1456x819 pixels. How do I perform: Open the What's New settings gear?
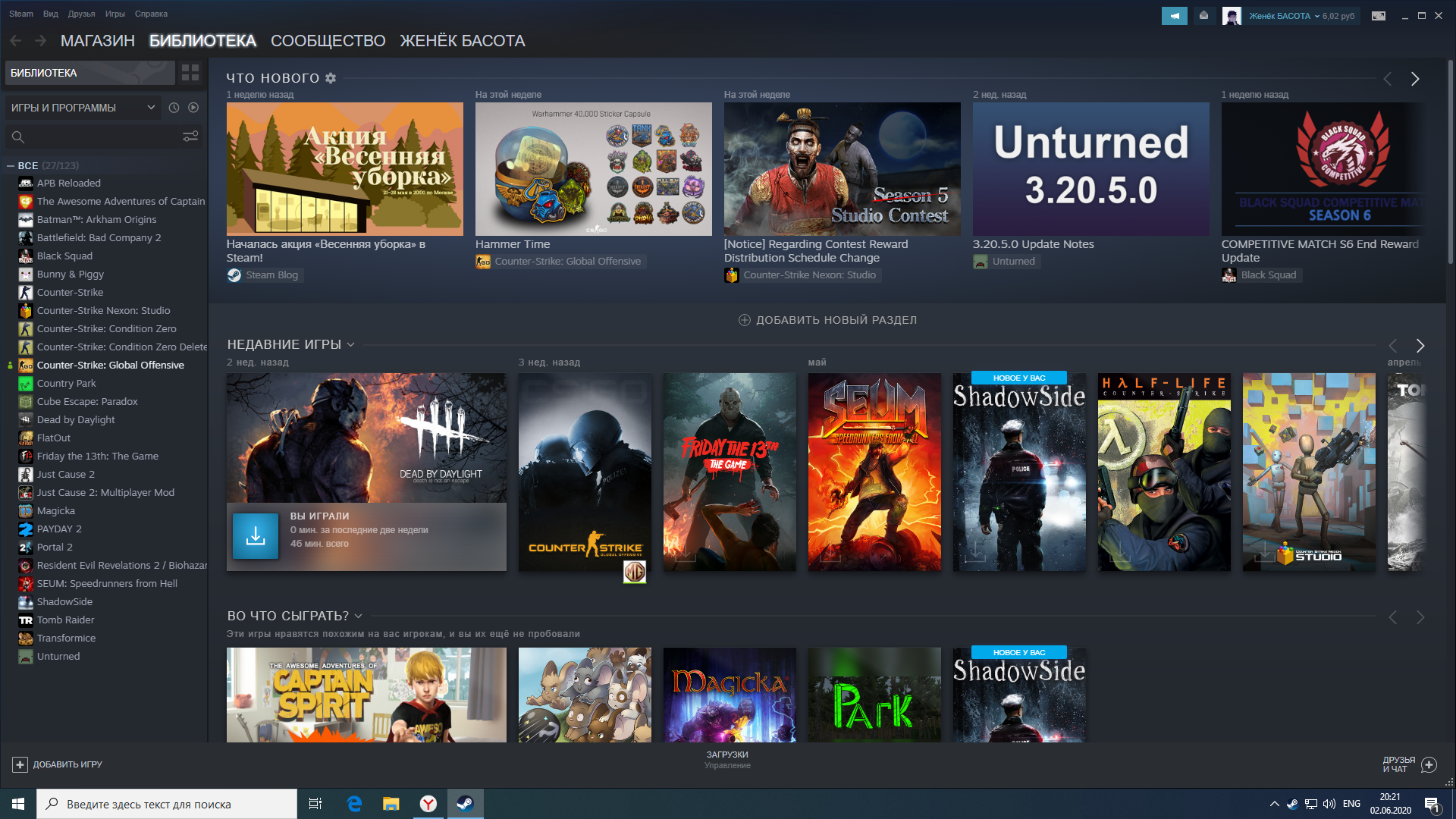331,78
